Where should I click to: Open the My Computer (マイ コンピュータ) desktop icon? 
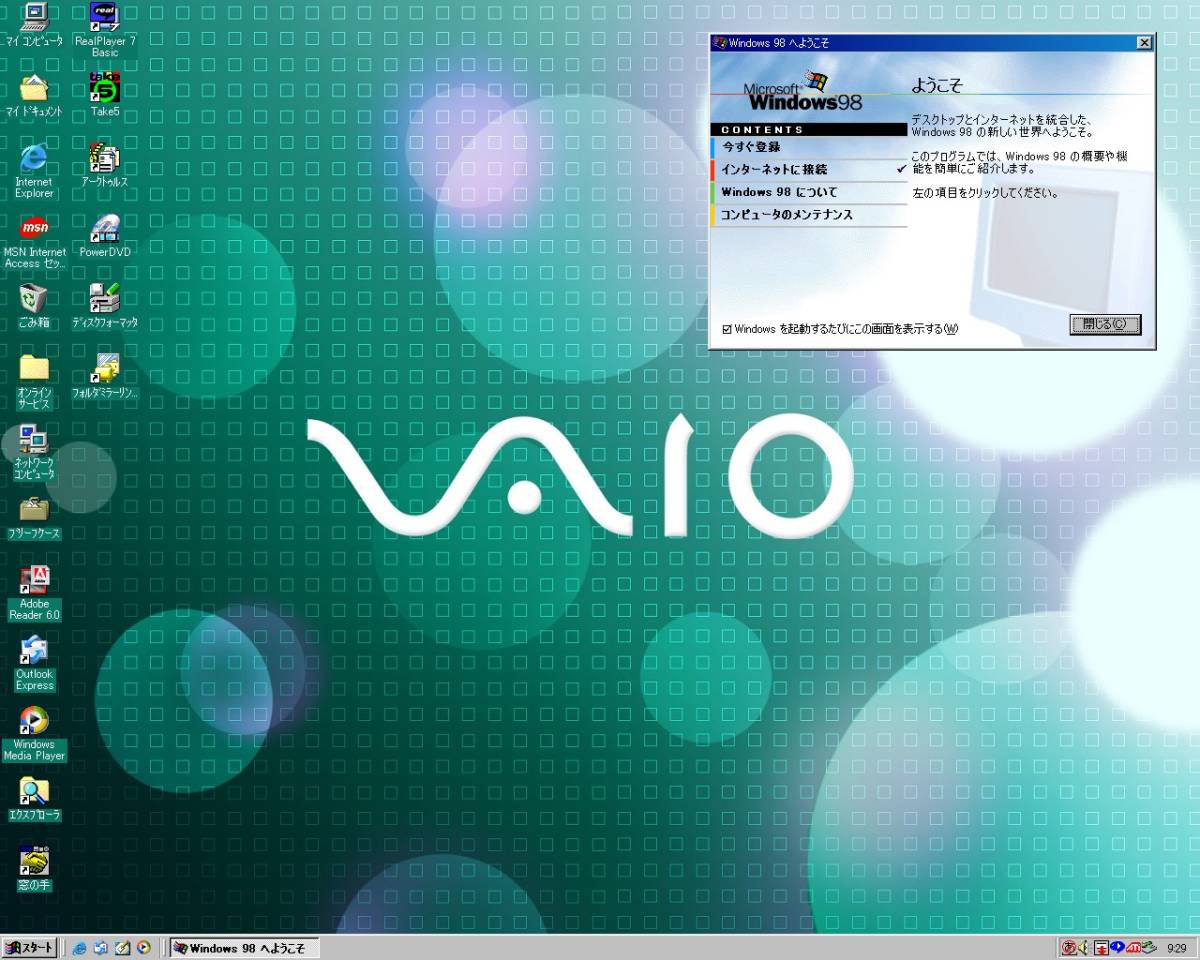34,25
